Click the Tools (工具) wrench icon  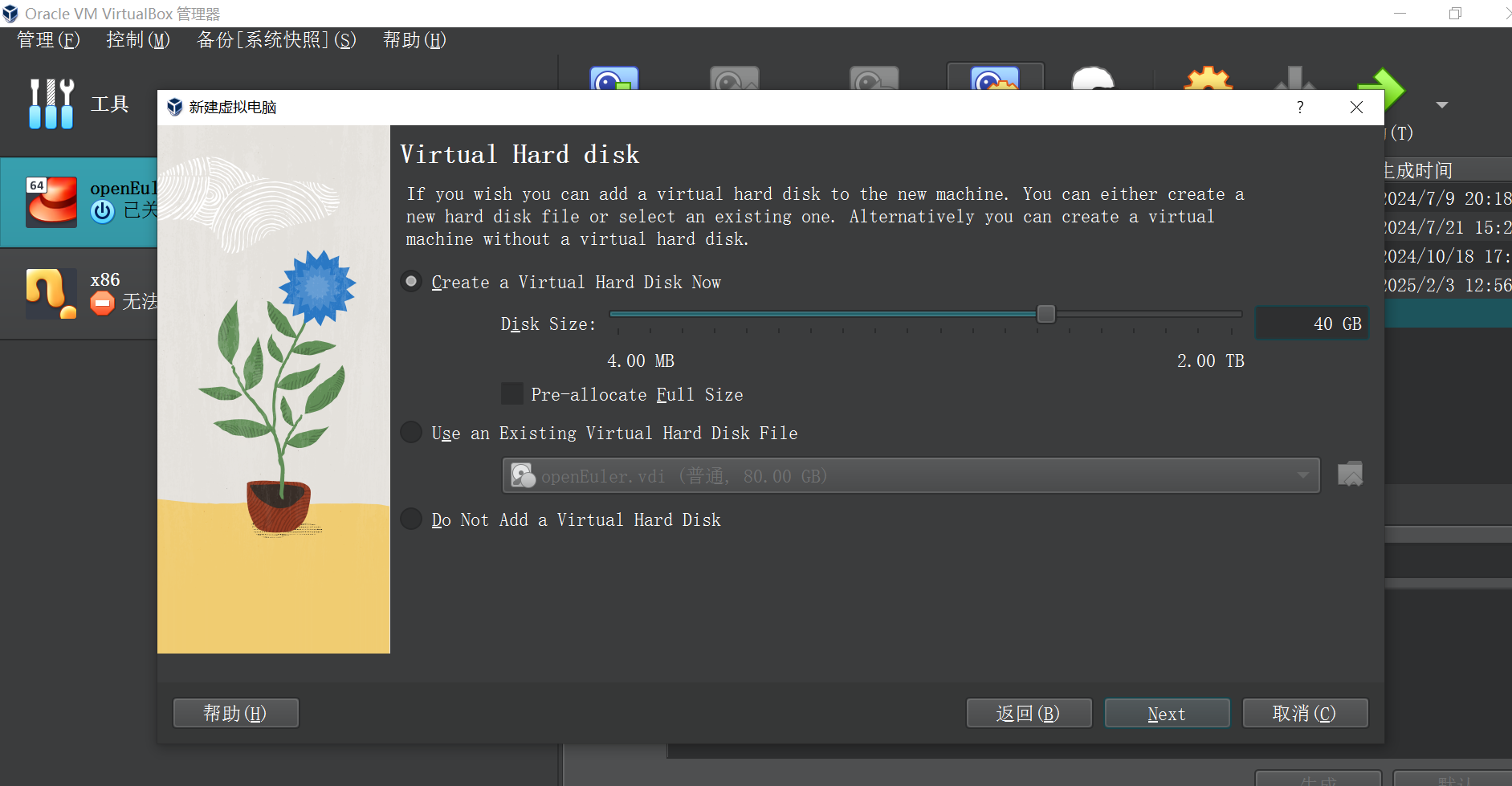coord(51,104)
